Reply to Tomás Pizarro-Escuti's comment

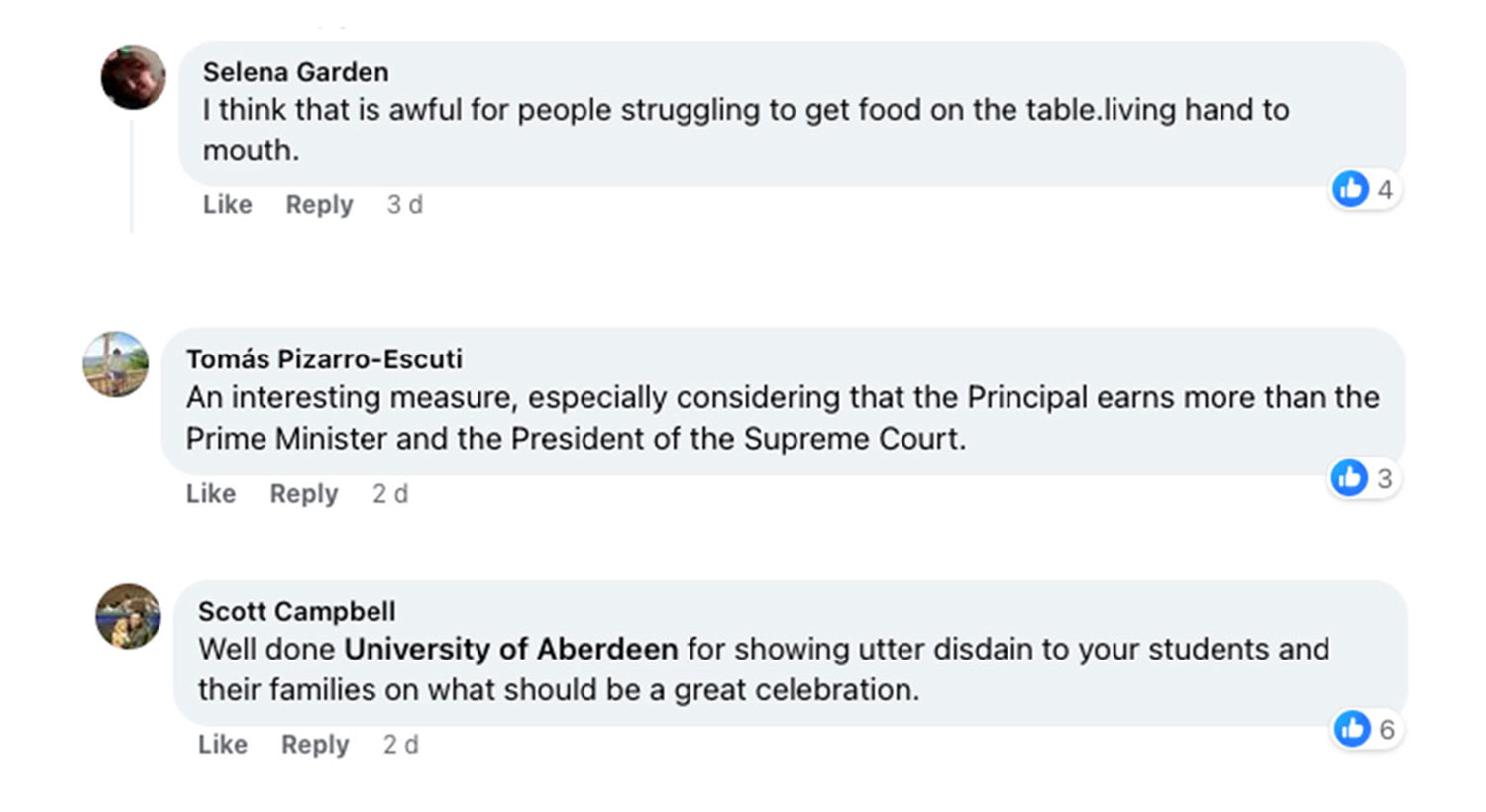point(304,493)
